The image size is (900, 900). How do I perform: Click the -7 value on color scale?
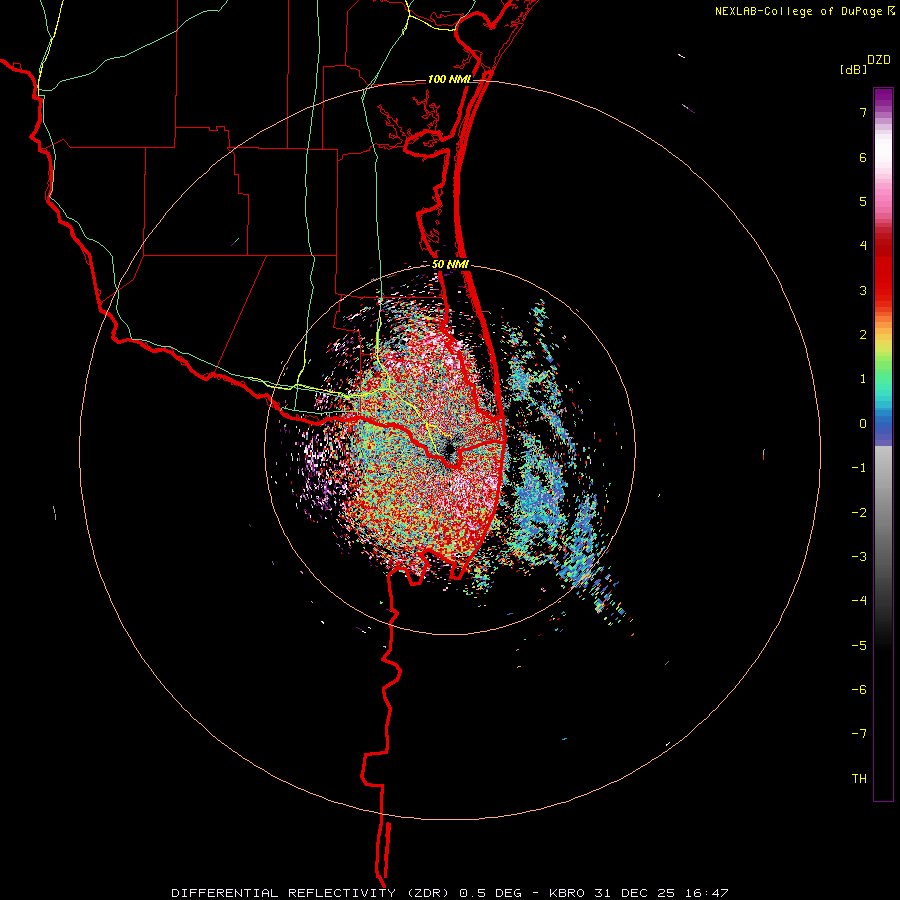click(859, 734)
